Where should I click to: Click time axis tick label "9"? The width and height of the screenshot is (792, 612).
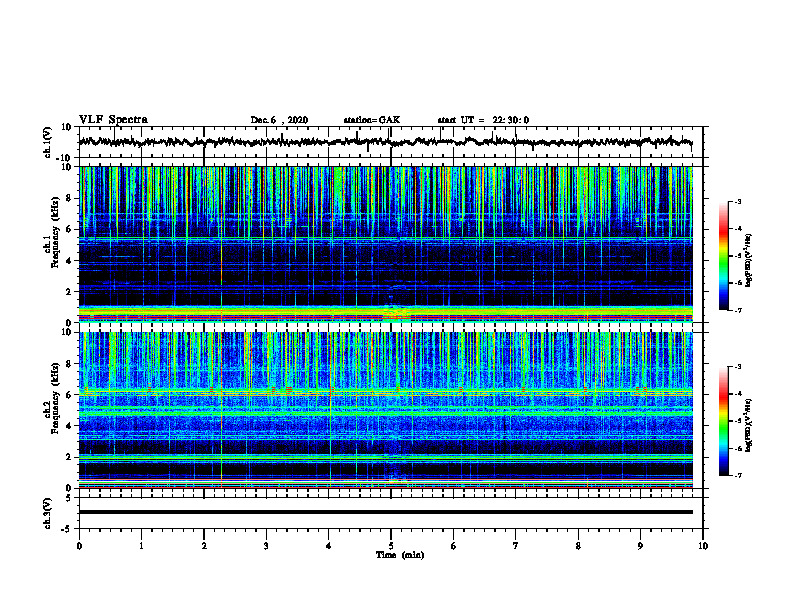(640, 546)
